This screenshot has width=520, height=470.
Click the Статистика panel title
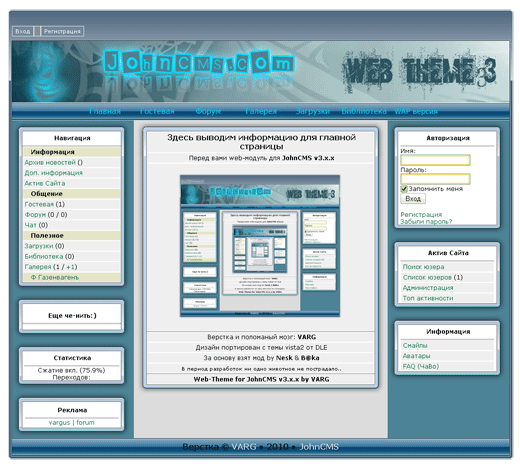(x=72, y=358)
